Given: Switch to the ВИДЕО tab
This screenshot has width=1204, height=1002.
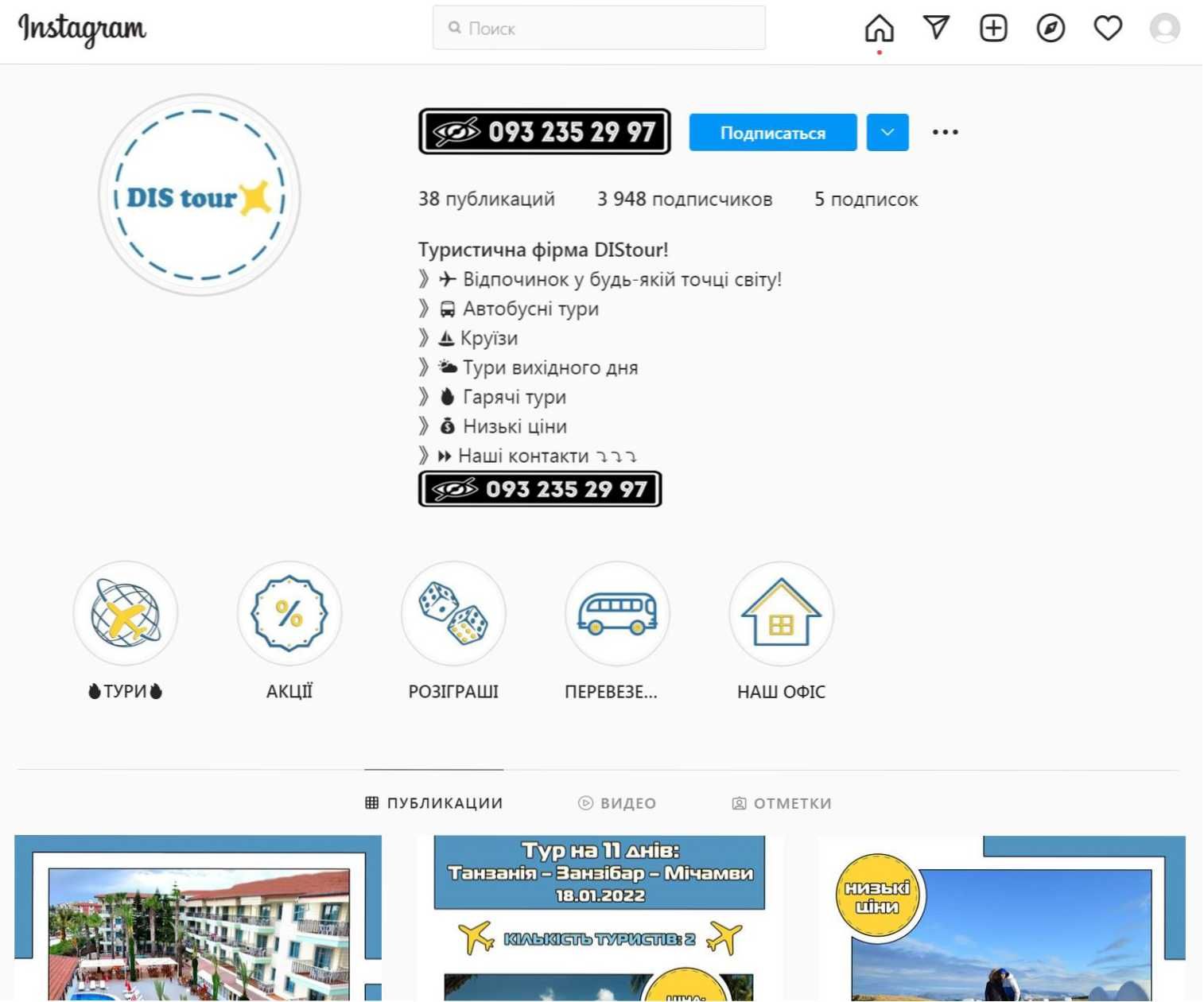Looking at the screenshot, I should (x=617, y=803).
